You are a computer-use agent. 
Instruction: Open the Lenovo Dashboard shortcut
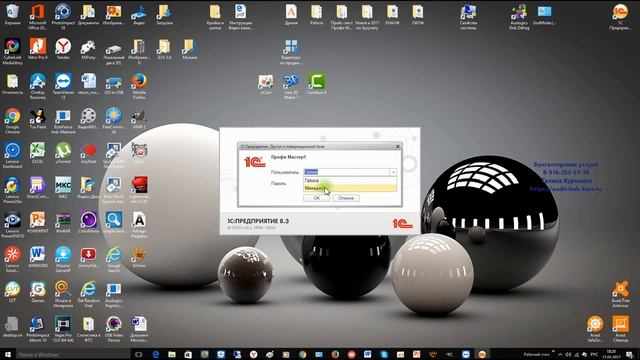pyautogui.click(x=12, y=156)
